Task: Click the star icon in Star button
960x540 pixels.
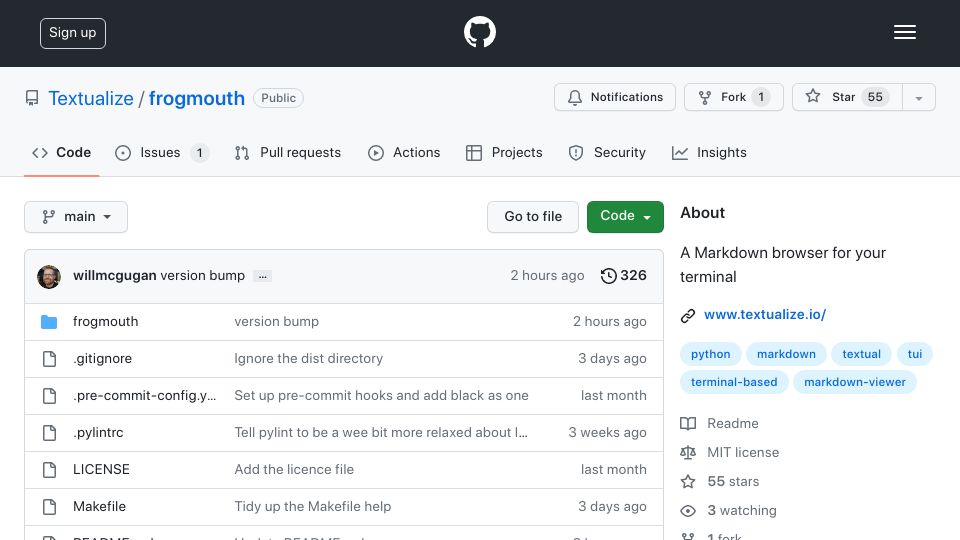Action: (x=812, y=96)
